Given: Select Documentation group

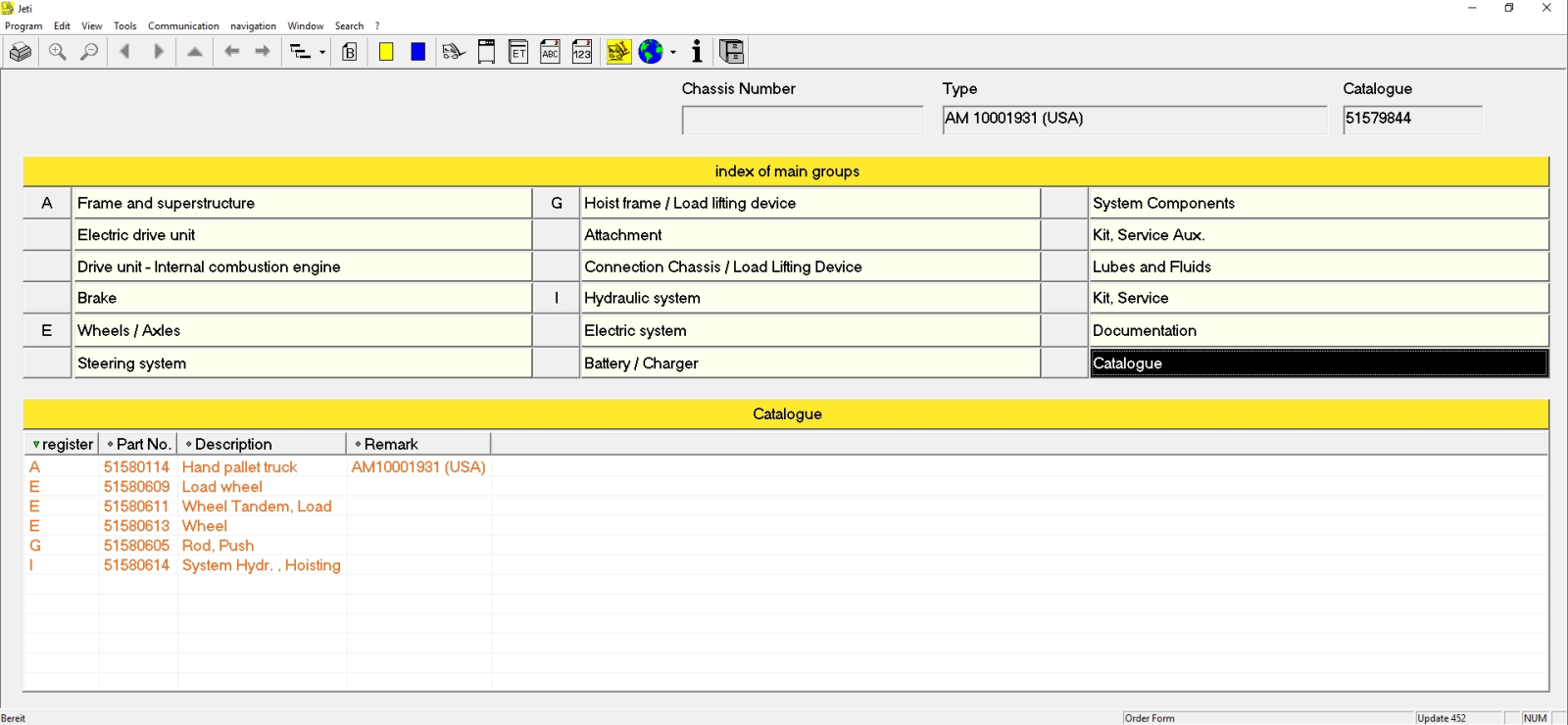Looking at the screenshot, I should click(x=1319, y=330).
